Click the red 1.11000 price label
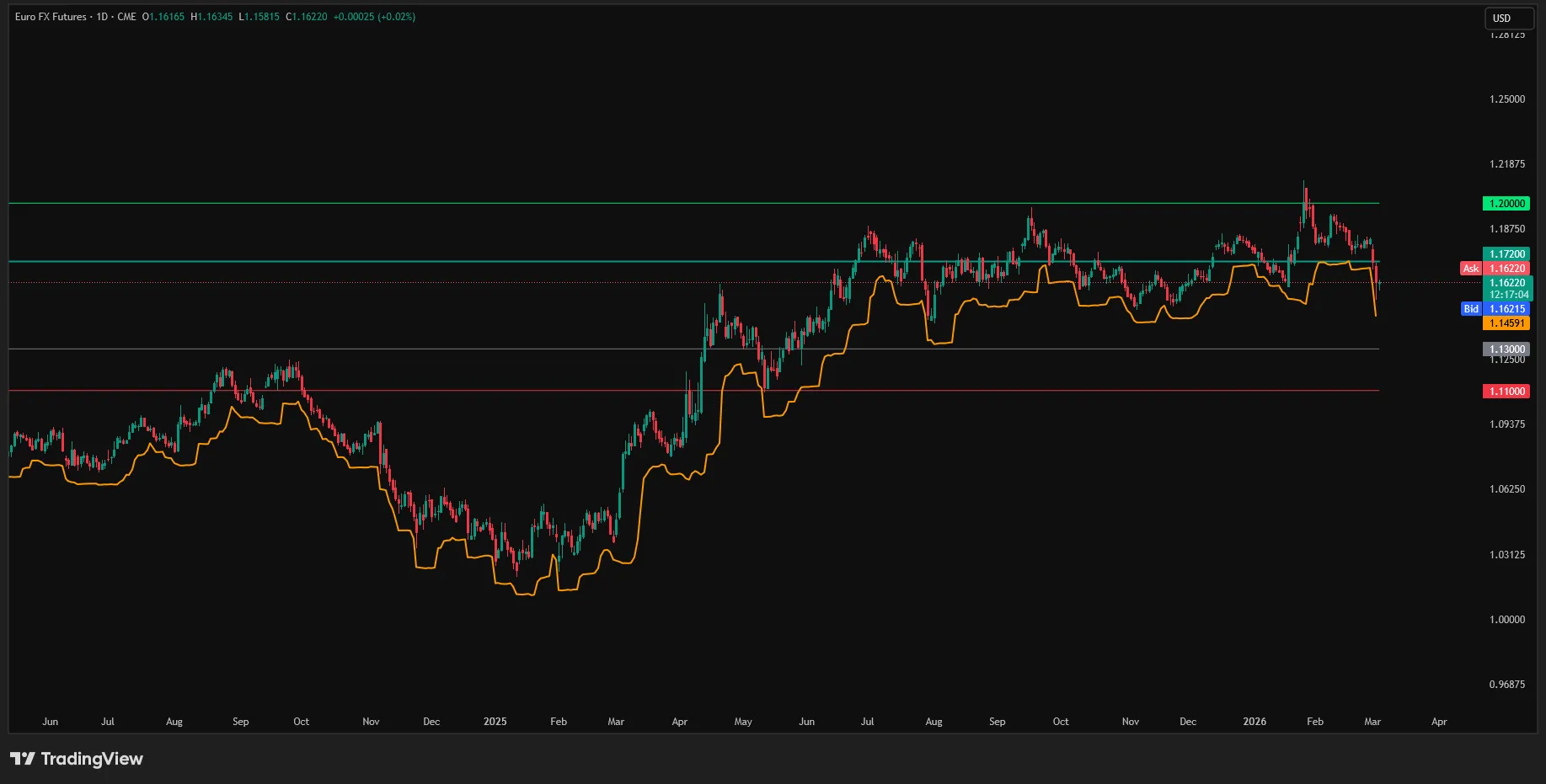1546x784 pixels. (1507, 391)
